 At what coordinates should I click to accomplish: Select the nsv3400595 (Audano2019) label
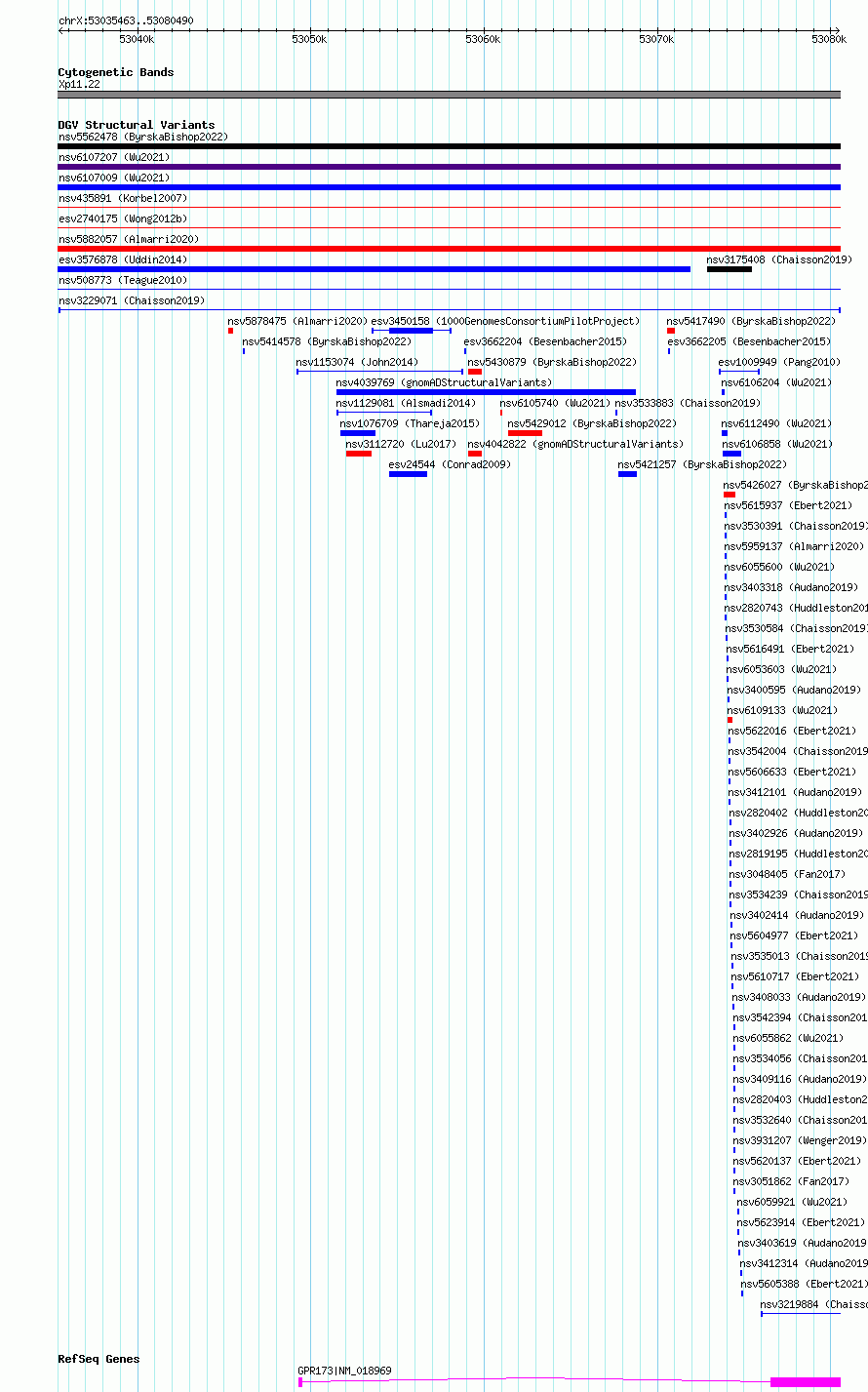pos(795,690)
